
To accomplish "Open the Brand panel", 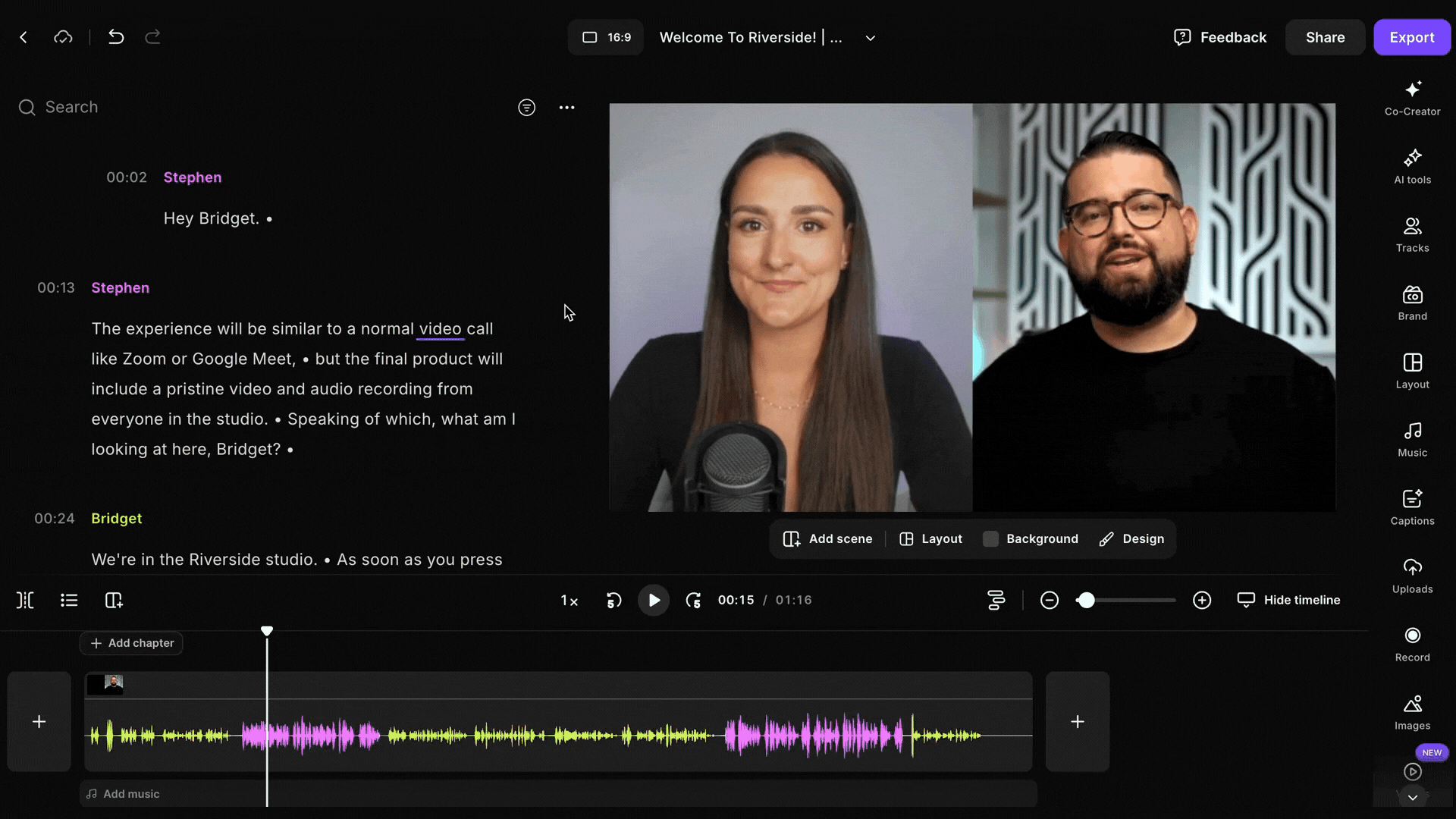I will [x=1412, y=303].
